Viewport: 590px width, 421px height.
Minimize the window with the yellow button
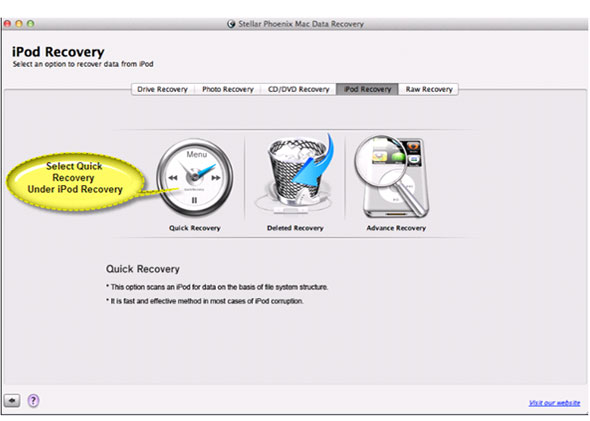click(x=19, y=24)
